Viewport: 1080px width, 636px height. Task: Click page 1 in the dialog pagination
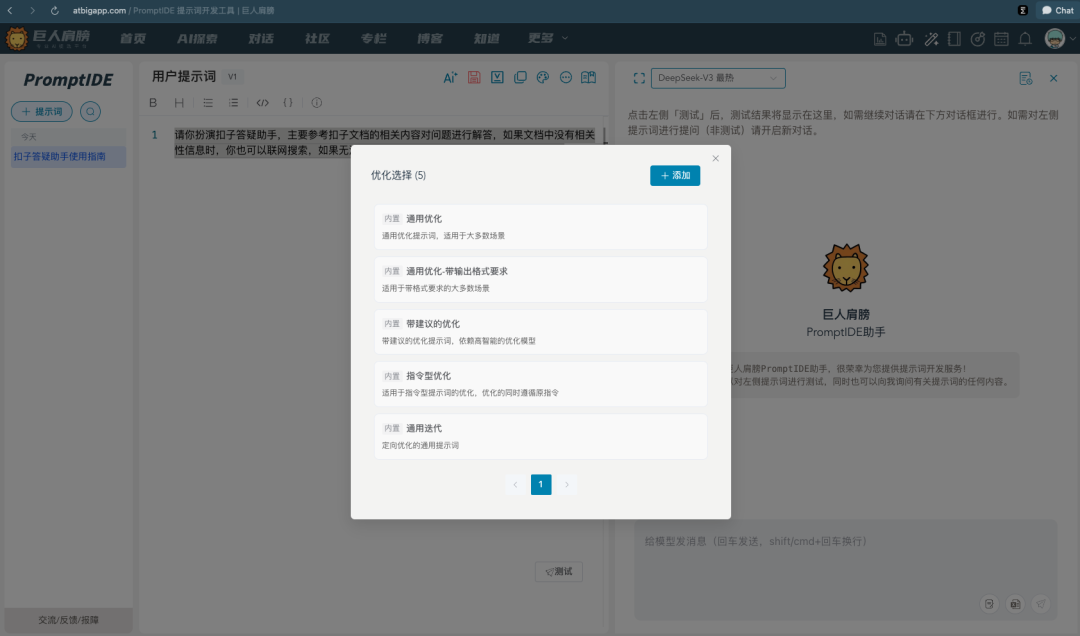(541, 485)
